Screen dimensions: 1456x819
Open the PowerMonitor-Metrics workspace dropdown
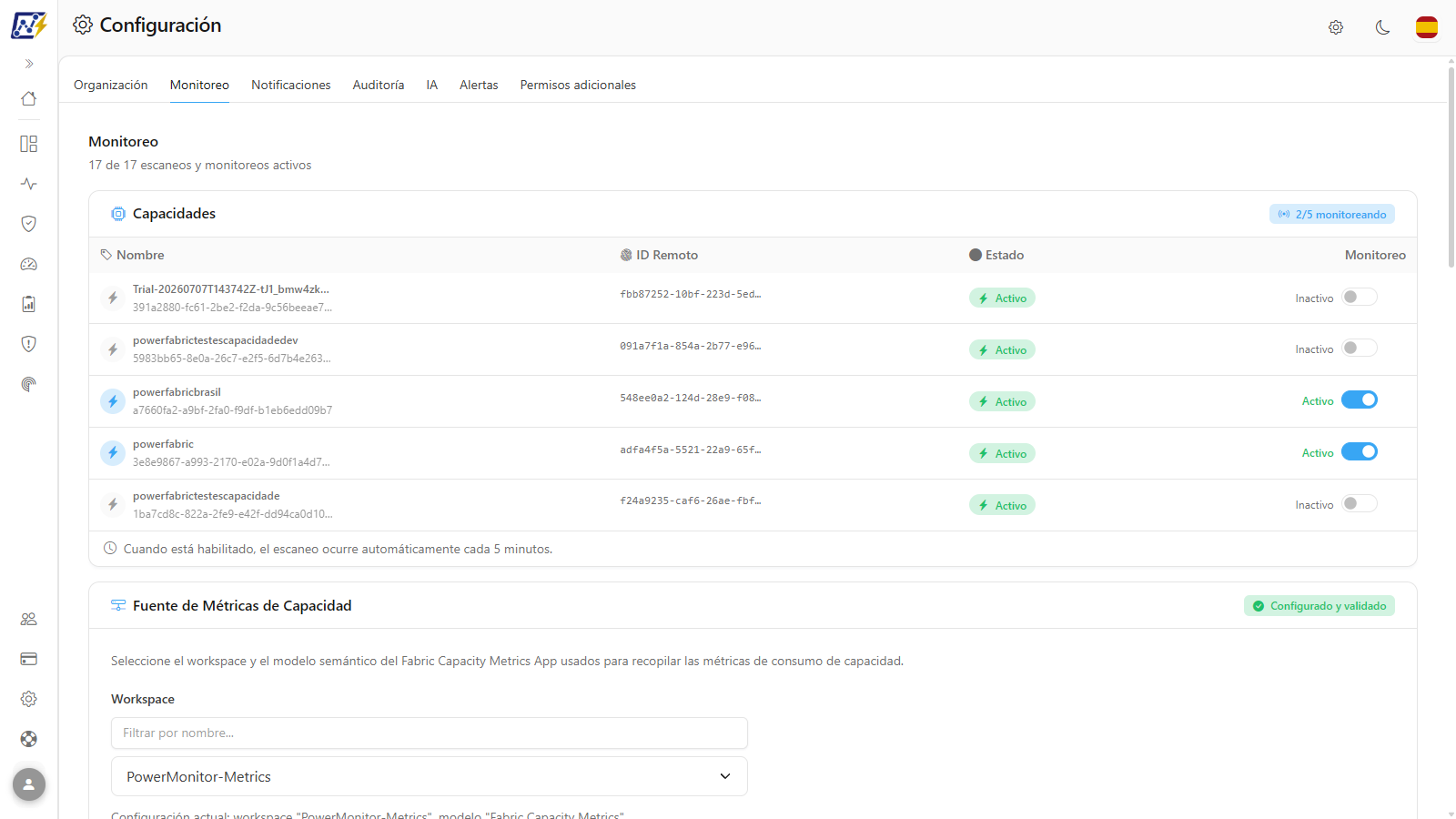click(430, 776)
